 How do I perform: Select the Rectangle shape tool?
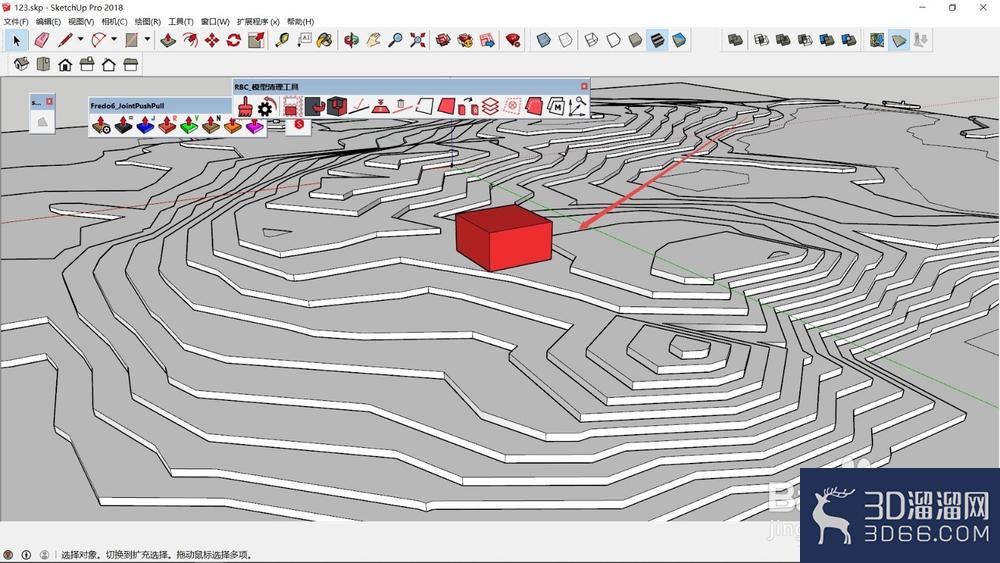[131, 40]
